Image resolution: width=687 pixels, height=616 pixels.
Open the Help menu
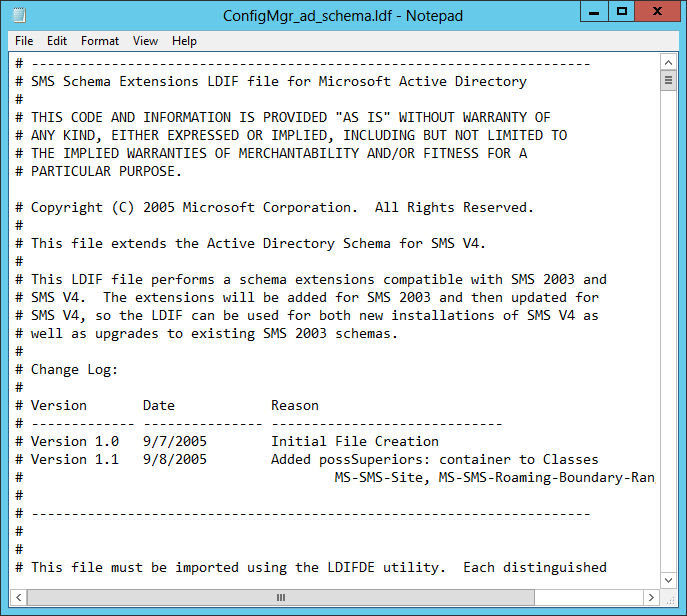click(184, 41)
